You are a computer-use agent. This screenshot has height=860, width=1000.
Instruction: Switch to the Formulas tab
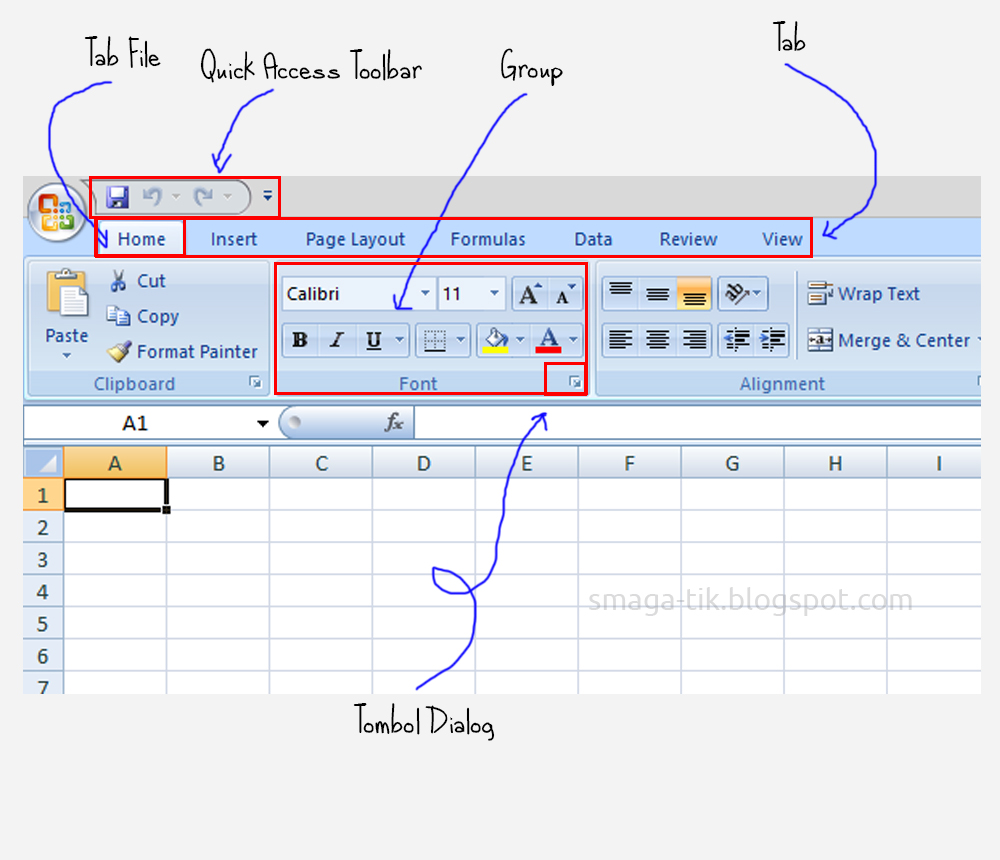[x=488, y=239]
